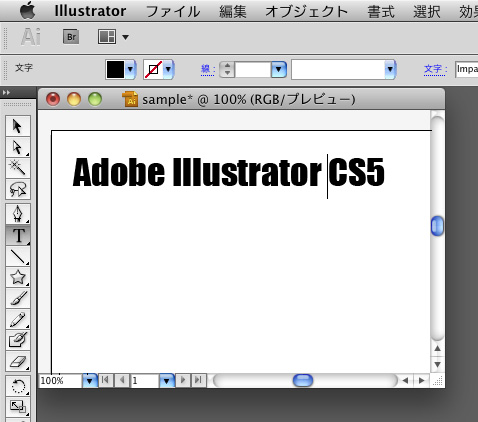This screenshot has width=478, height=422.
Task: Select the Line Segment tool
Action: 18,256
